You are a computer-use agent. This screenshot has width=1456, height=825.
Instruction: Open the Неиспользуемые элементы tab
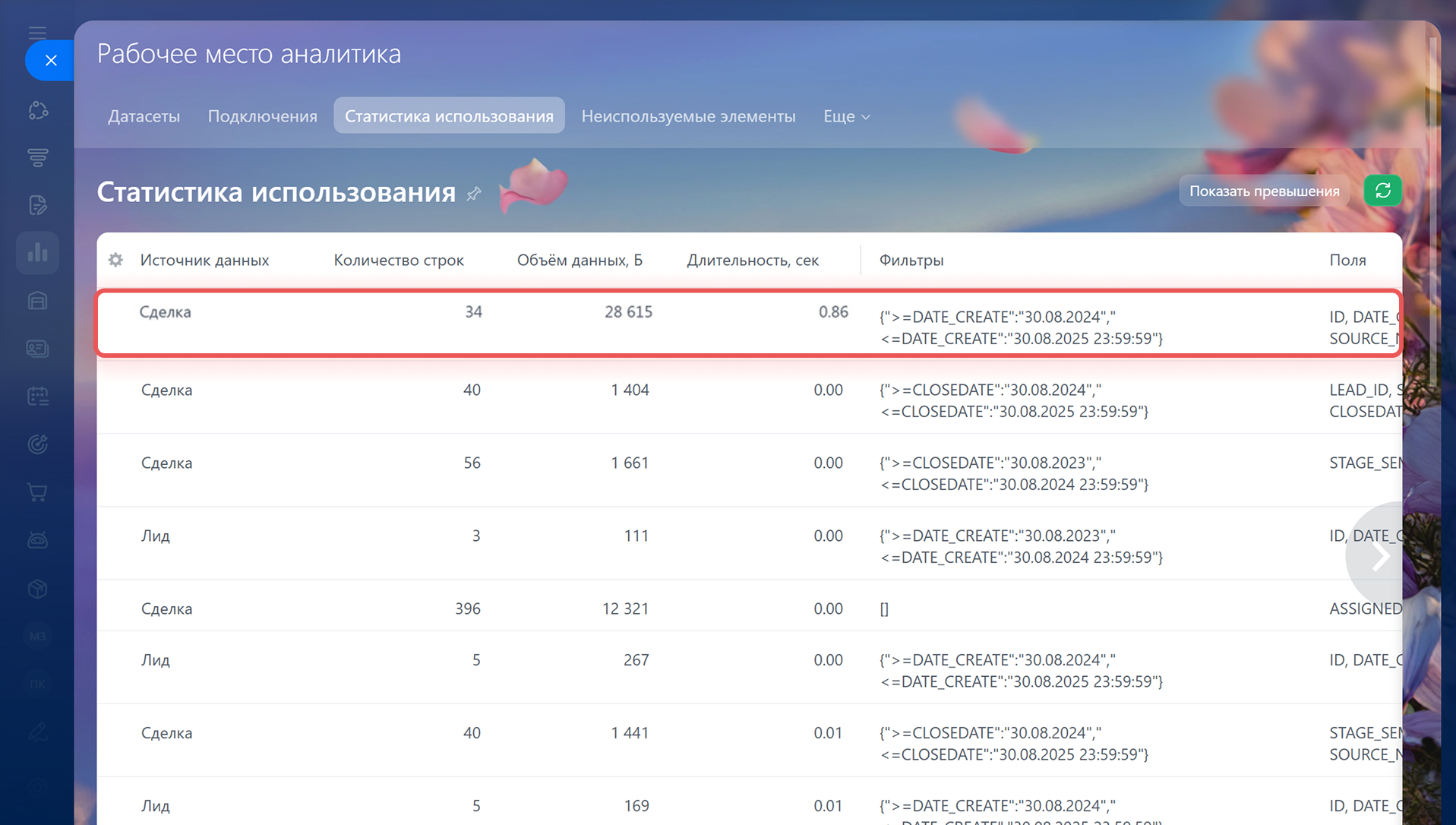pyautogui.click(x=688, y=116)
